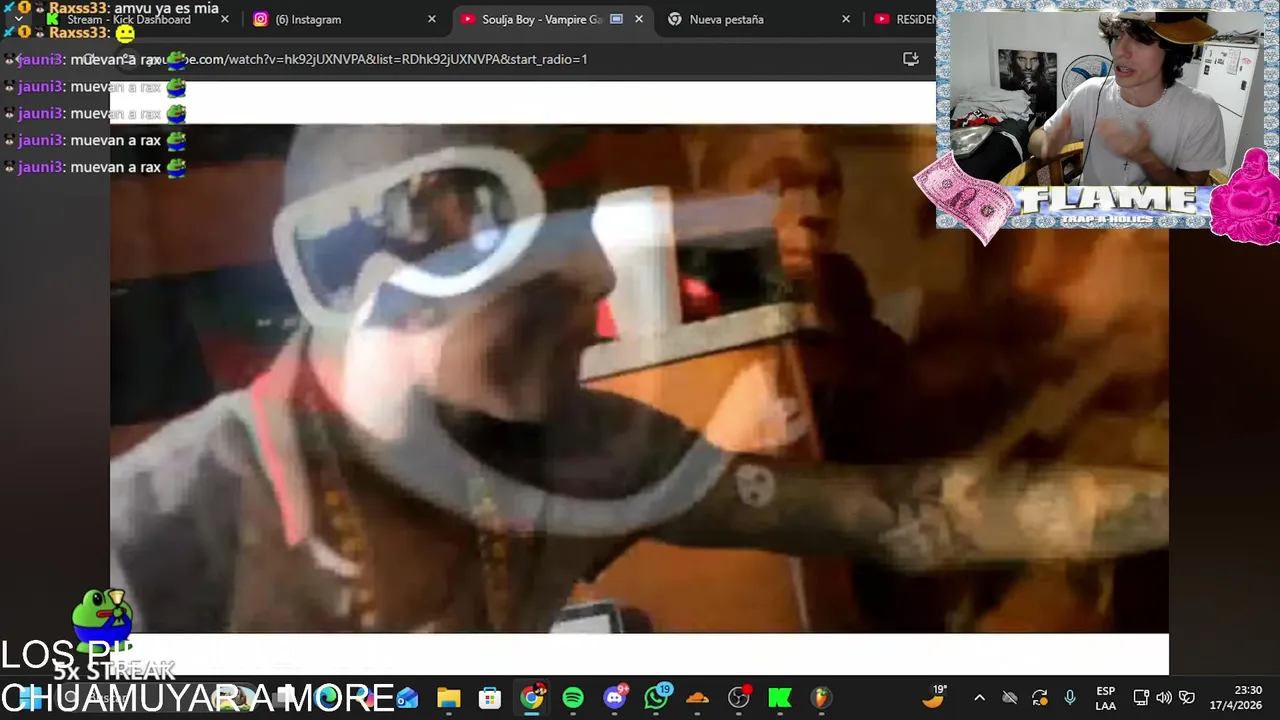The image size is (1280, 720).
Task: Click media indicator icon on Soulja Boy tab
Action: 616,19
